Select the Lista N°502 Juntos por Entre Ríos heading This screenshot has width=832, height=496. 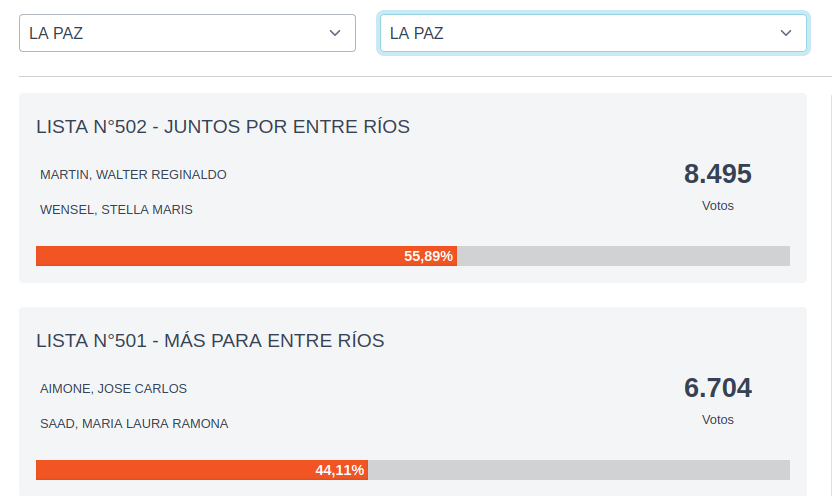tap(223, 127)
